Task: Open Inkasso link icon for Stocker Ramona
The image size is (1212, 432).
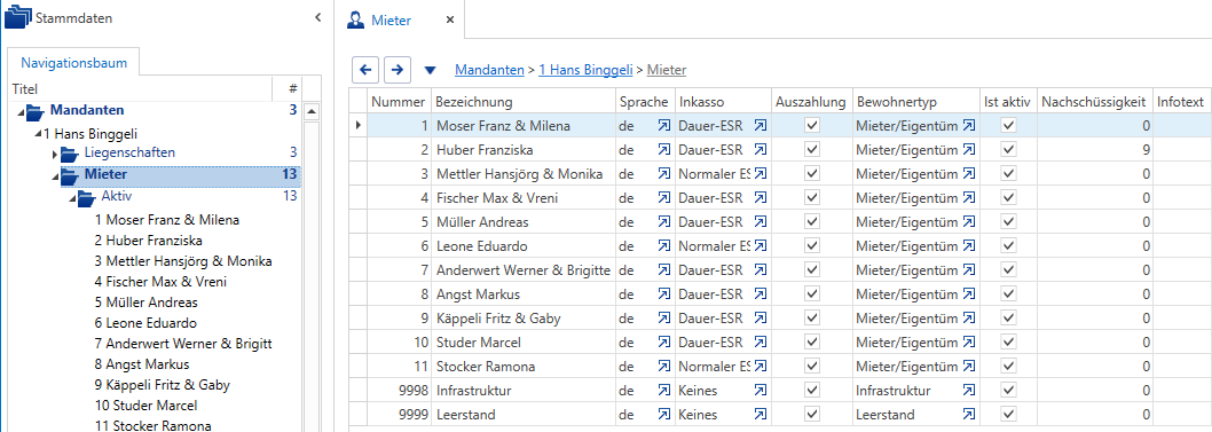Action: 760,366
